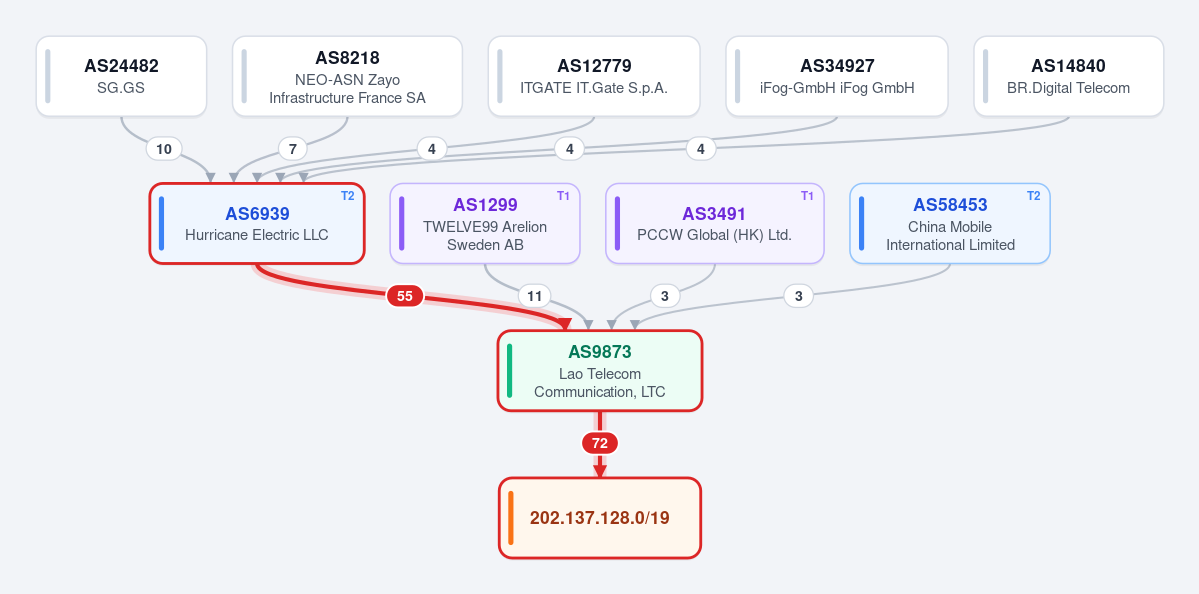This screenshot has width=1199, height=594.
Task: Click the edge label showing 7
Action: 293,149
